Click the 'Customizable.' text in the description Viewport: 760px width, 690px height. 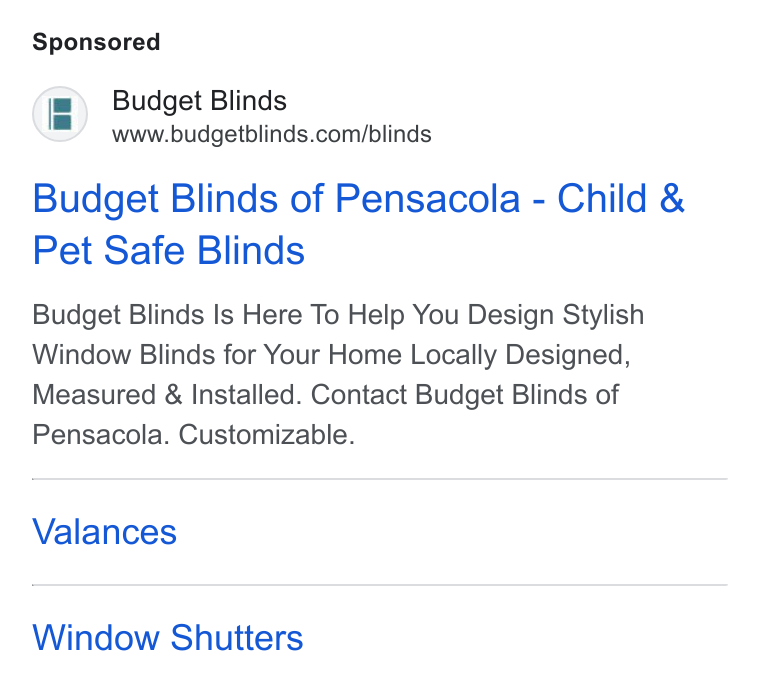[267, 435]
